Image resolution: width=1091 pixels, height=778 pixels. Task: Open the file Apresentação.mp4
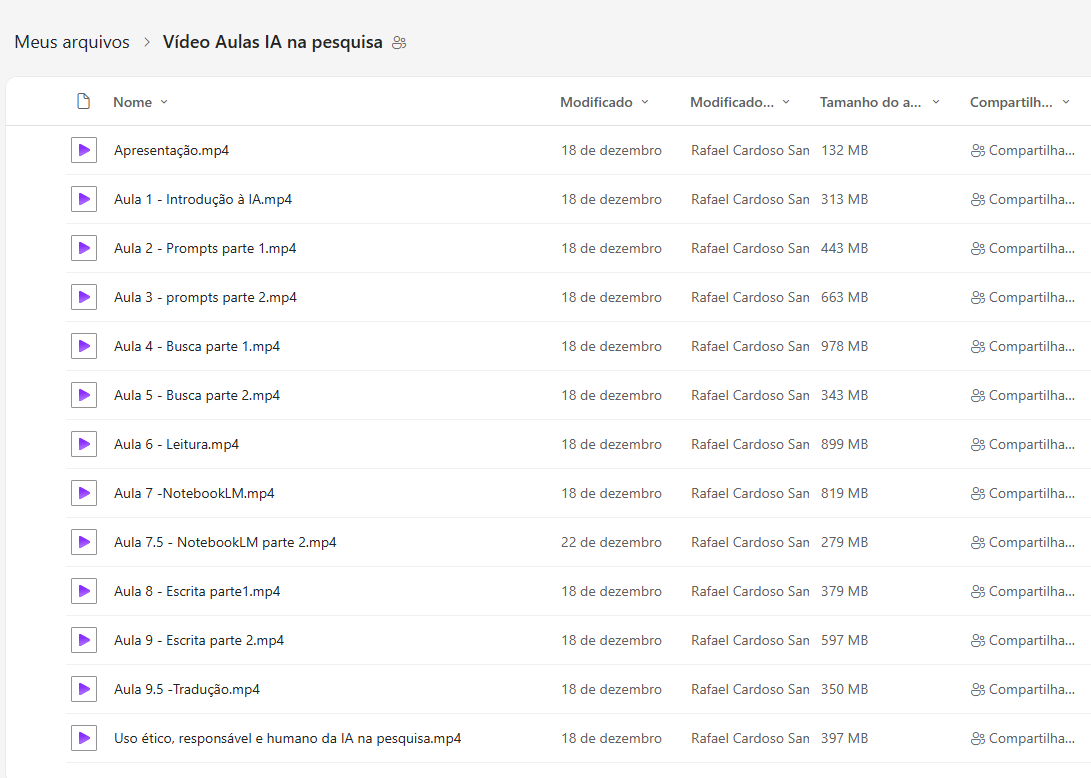pos(171,150)
